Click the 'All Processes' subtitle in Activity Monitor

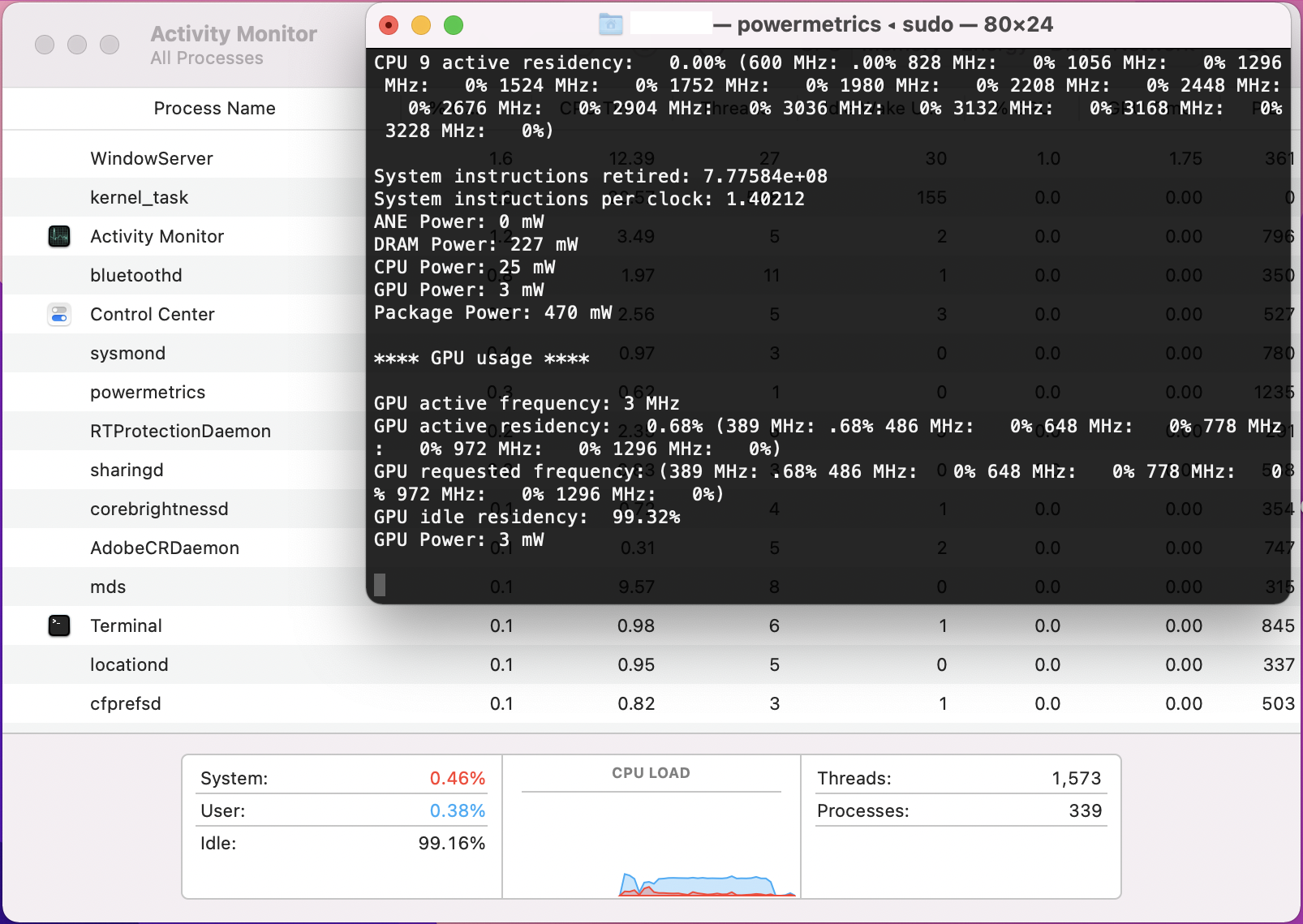click(207, 58)
